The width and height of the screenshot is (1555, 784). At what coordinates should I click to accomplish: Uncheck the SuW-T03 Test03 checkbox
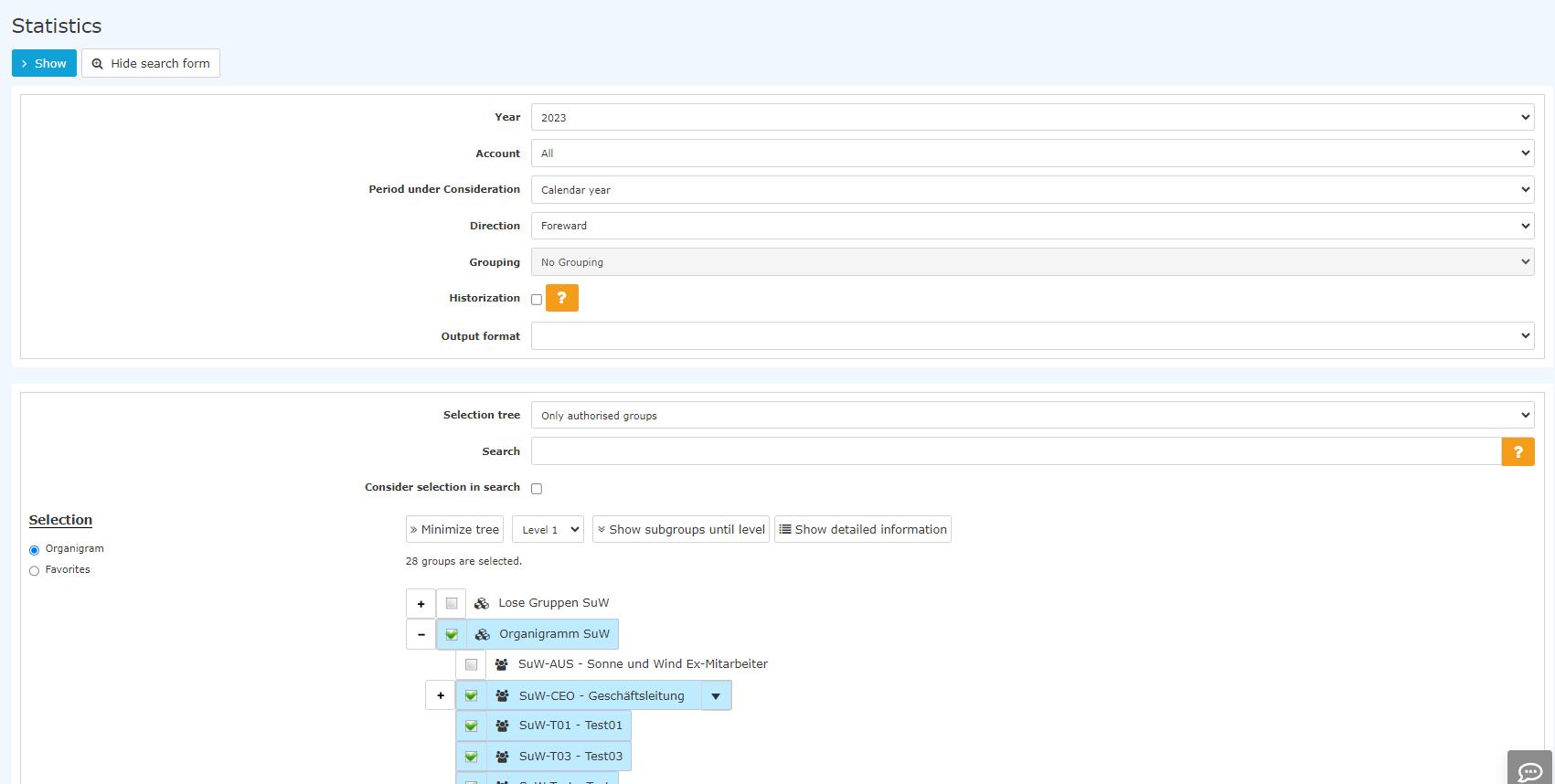pos(471,757)
